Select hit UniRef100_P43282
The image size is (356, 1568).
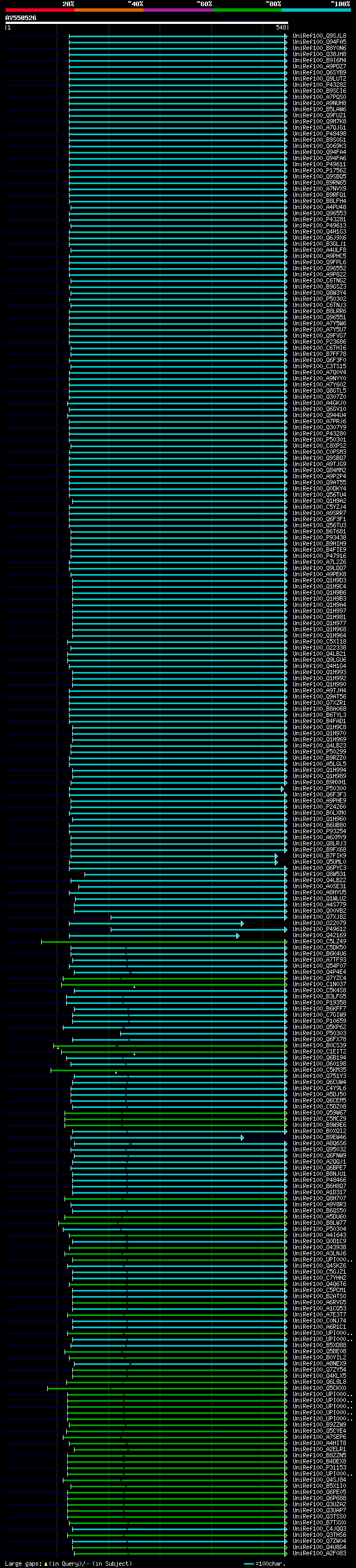tap(319, 85)
